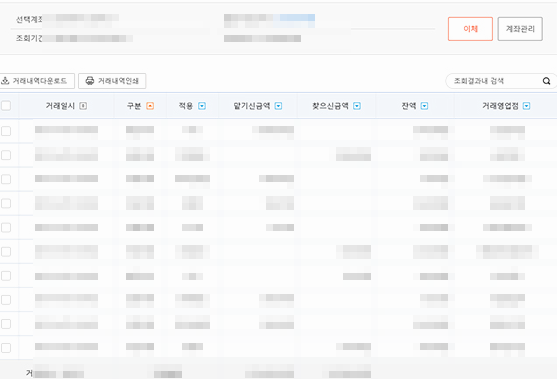Click the 찾으신금액 column header label
Screen dimensions: 557x379
click(x=330, y=106)
